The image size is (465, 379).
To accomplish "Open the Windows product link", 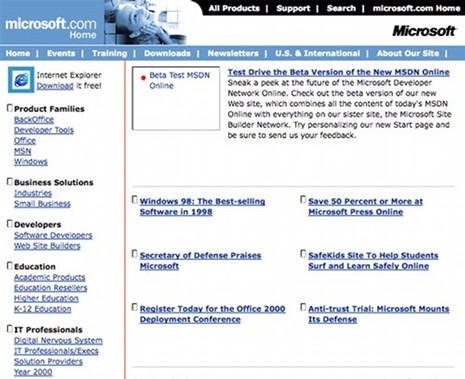I will click(31, 162).
